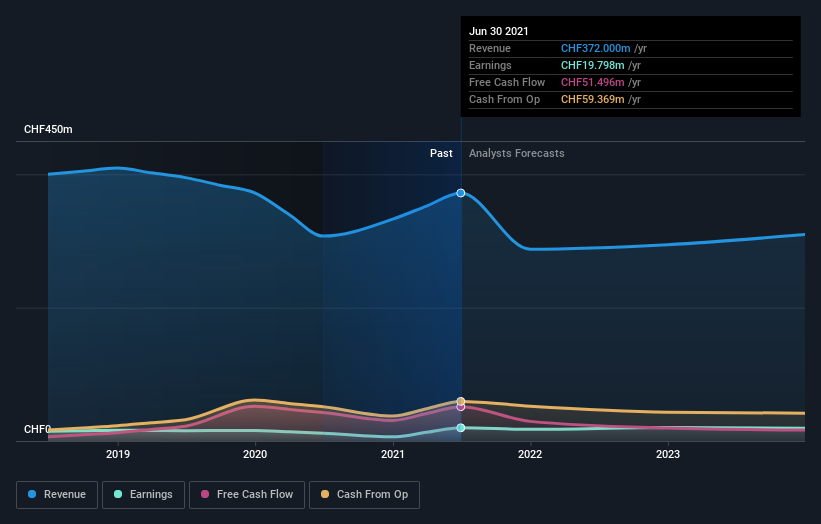Select the Earnings data point marker

point(461,428)
